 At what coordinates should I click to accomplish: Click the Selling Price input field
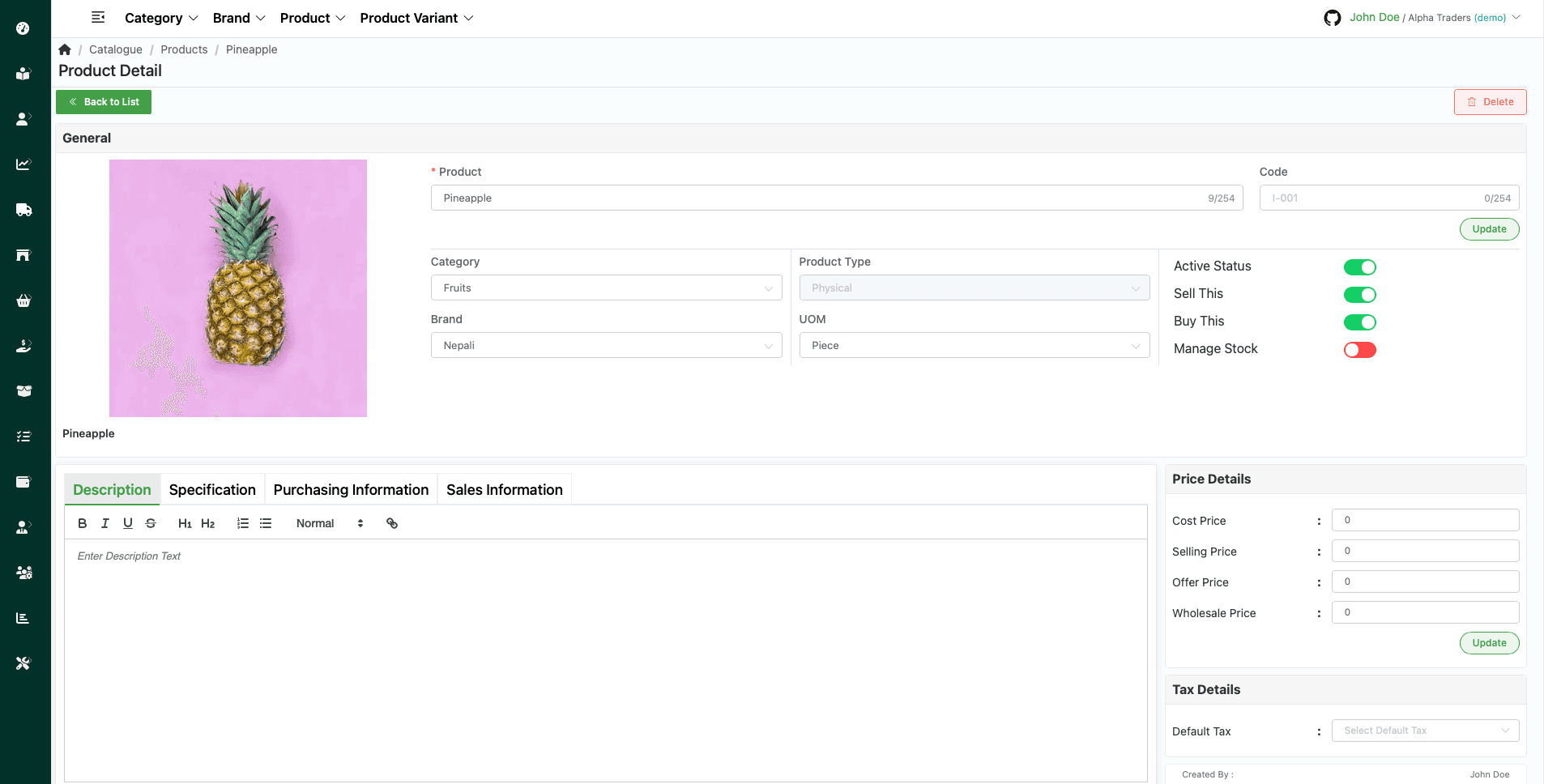(1425, 551)
